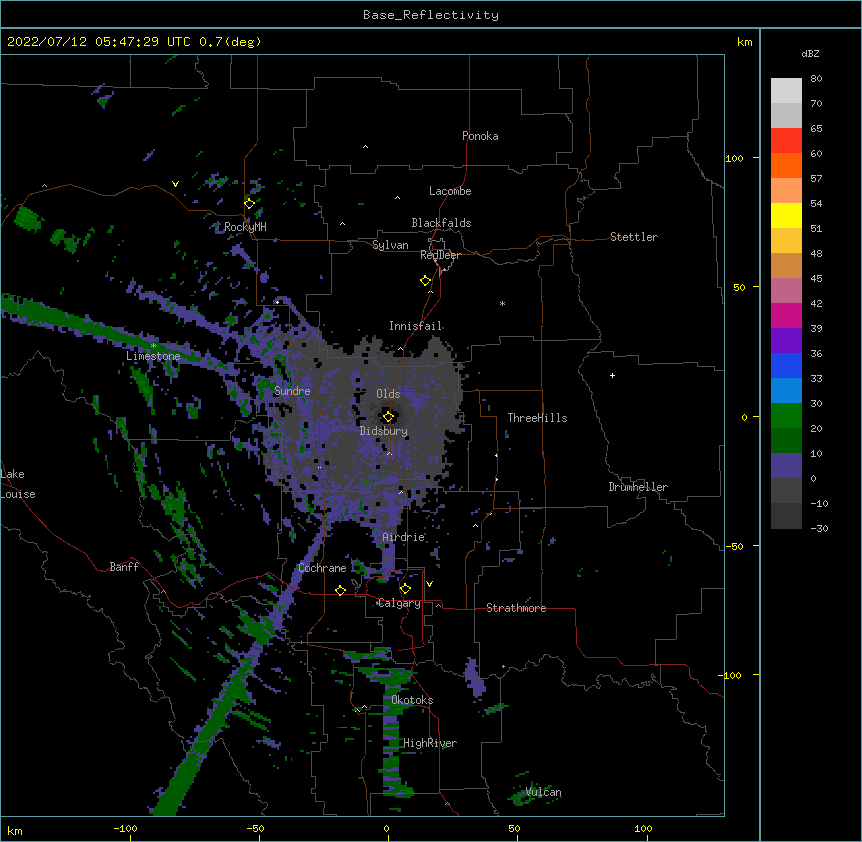Select the green 30 dBZ legend color
The image size is (862, 842).
[786, 416]
